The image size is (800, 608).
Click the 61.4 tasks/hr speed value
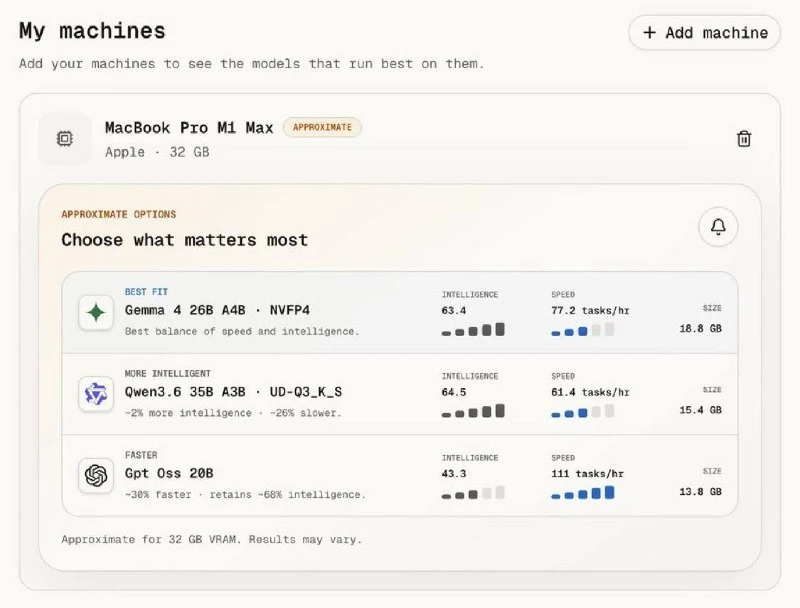click(x=590, y=392)
